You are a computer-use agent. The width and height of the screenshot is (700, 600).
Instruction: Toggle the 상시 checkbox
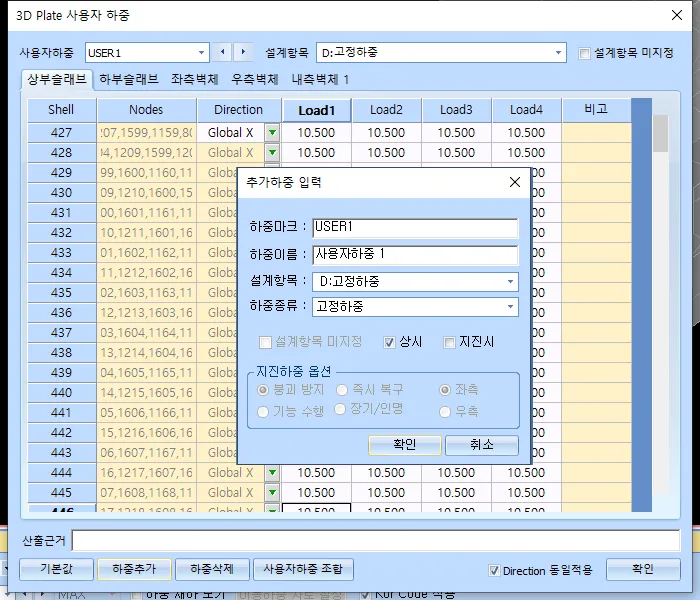click(389, 342)
